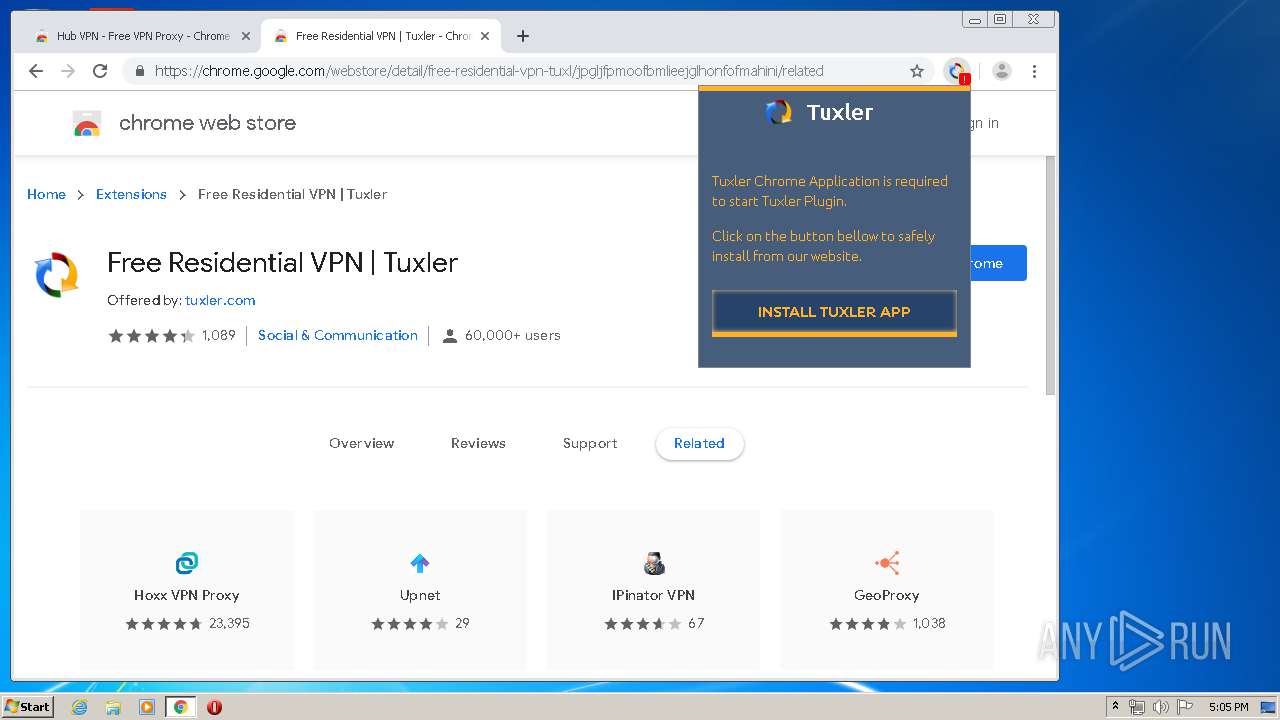The height and width of the screenshot is (720, 1280).
Task: Click the page vertical scrollbar
Action: point(1050,275)
